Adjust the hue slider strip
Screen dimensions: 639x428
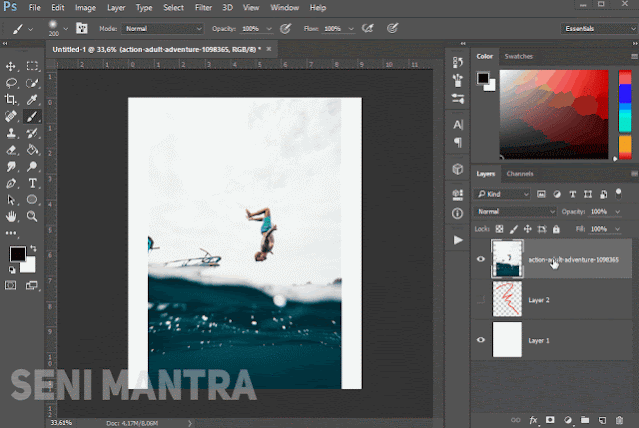tap(625, 115)
